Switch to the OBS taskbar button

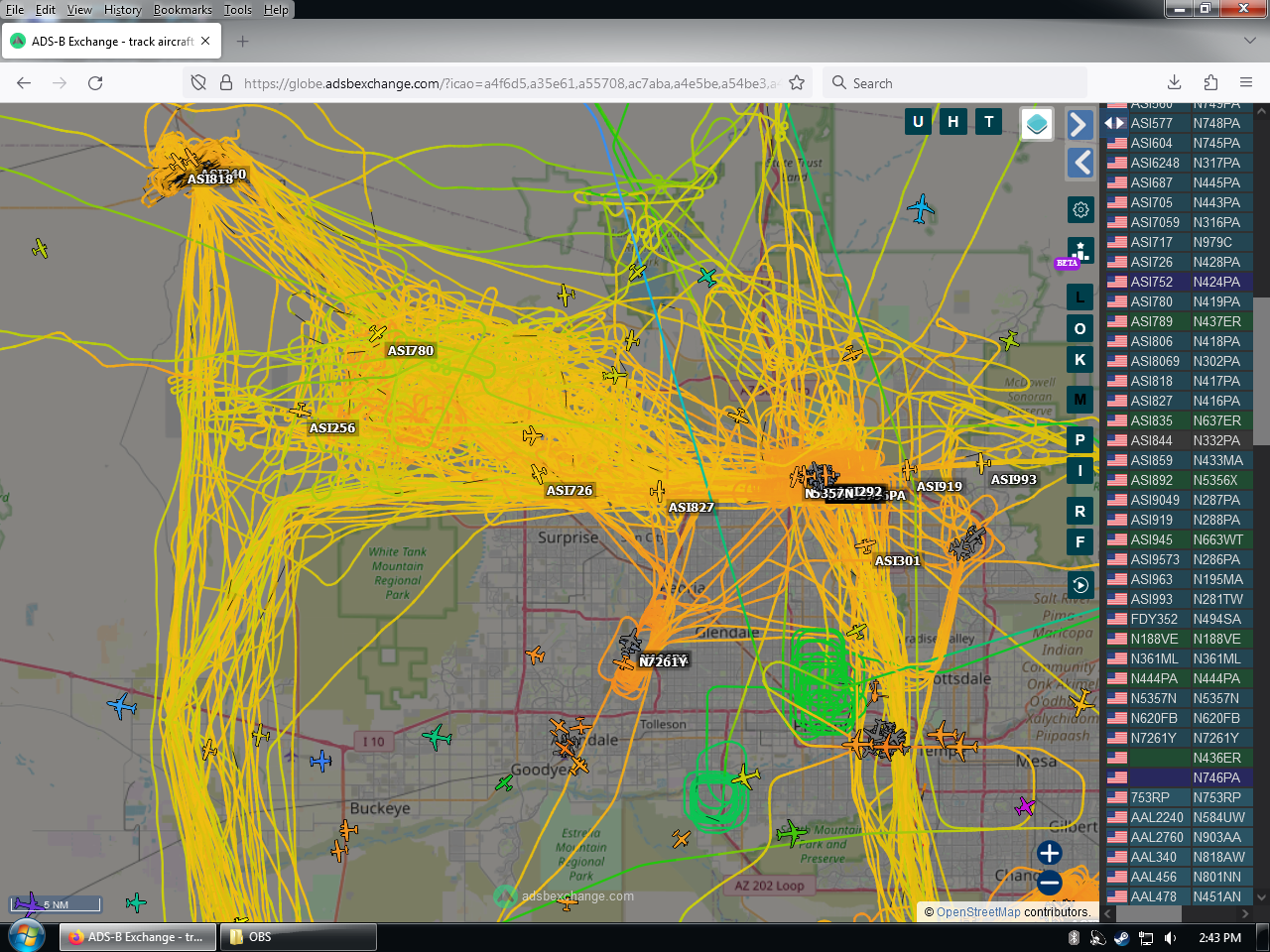tap(298, 937)
